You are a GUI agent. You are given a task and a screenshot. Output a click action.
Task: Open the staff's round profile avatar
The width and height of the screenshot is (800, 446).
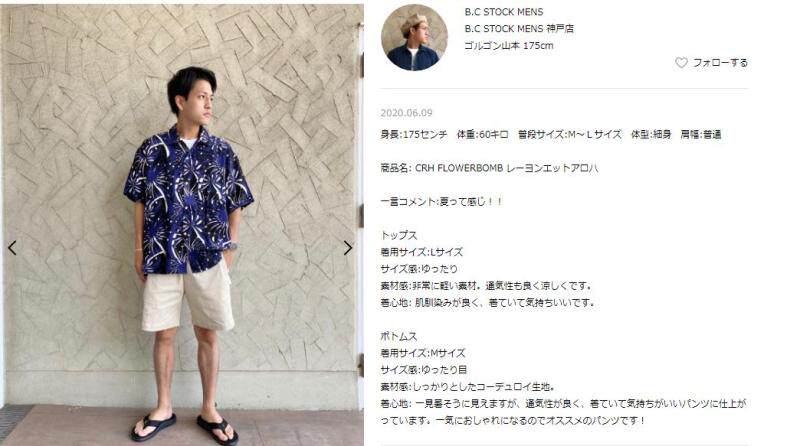pos(414,37)
